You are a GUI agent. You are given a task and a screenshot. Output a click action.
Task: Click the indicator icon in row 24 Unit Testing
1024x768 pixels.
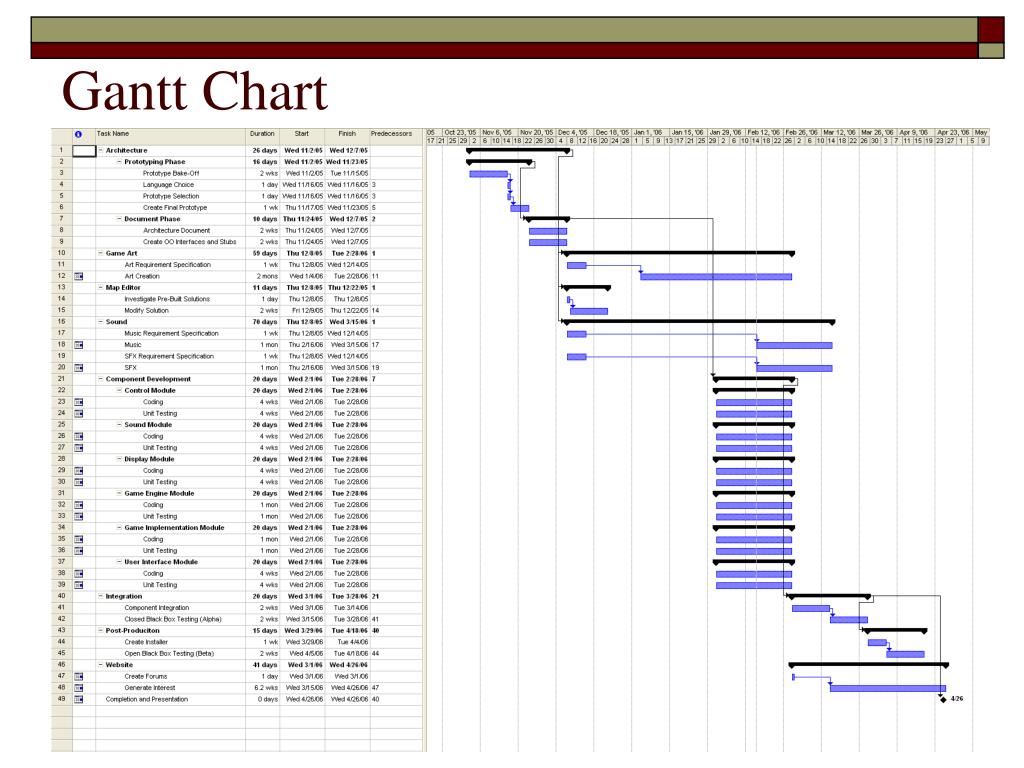click(79, 413)
